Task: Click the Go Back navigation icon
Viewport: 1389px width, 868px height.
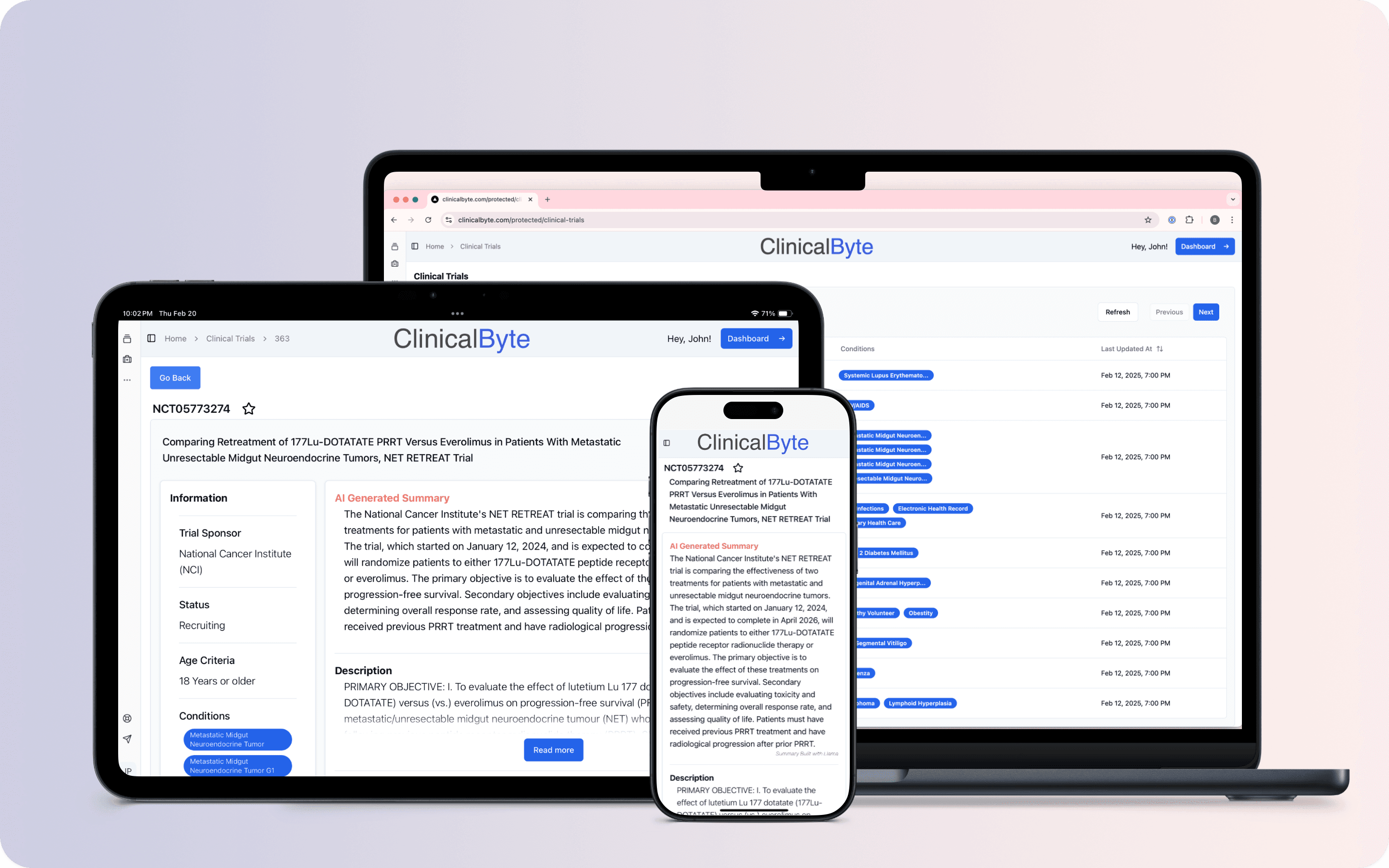Action: tap(176, 377)
